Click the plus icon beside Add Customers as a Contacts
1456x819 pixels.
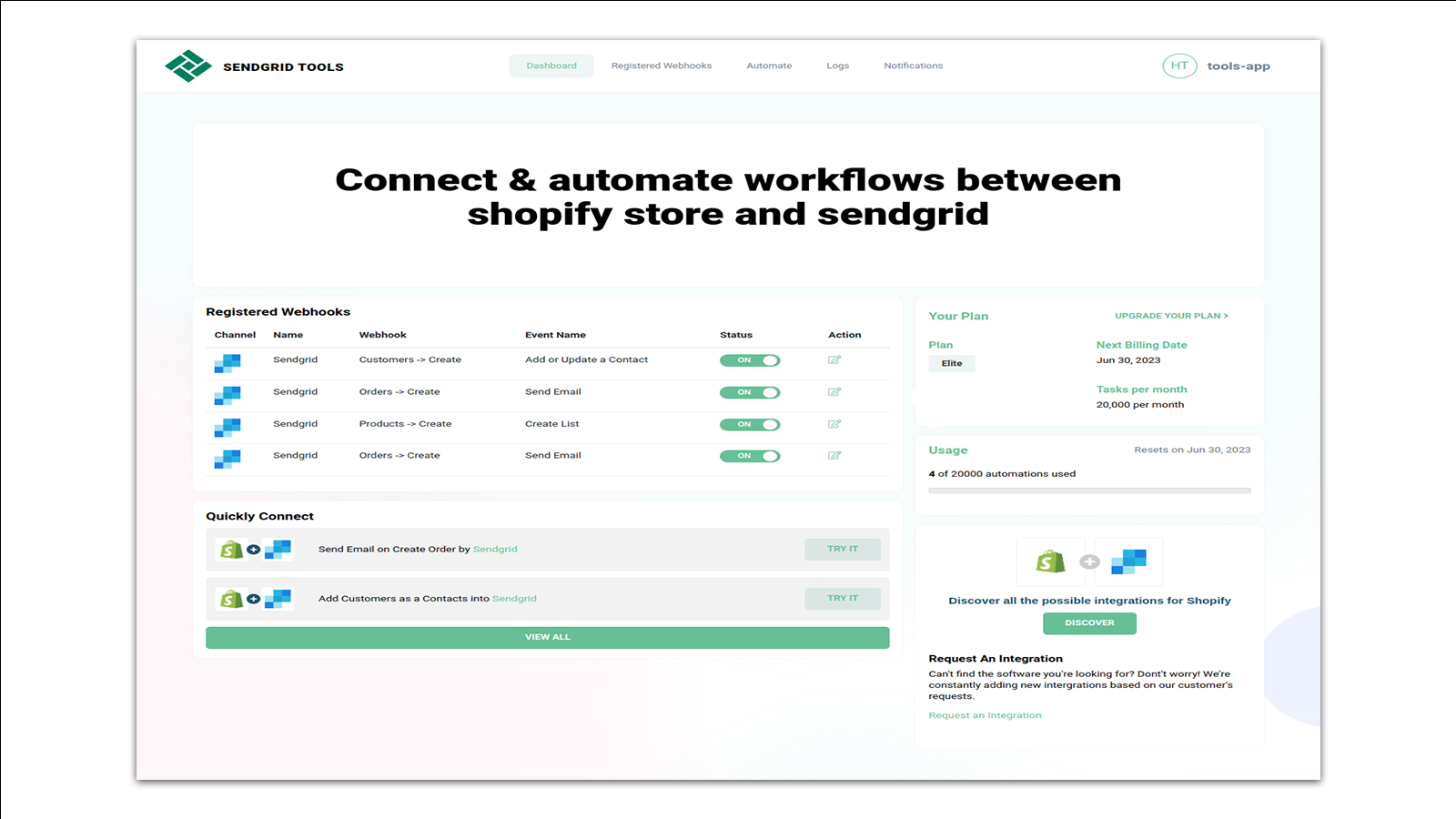tap(254, 599)
